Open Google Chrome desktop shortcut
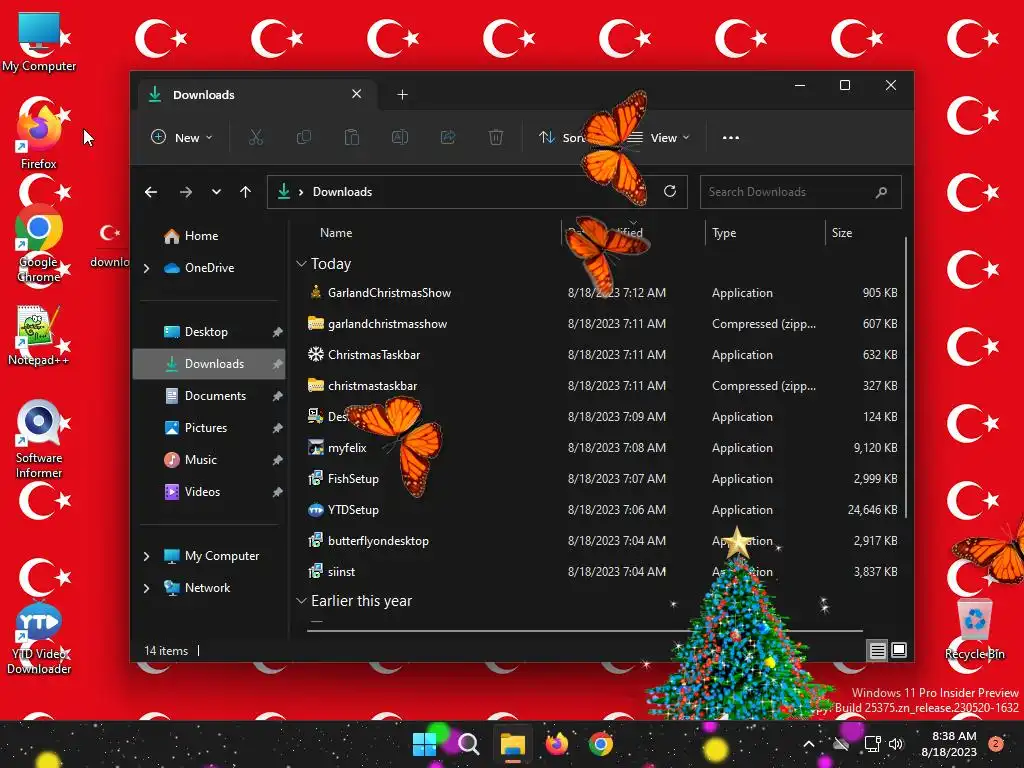Screen dimensions: 1024x768 tap(39, 245)
